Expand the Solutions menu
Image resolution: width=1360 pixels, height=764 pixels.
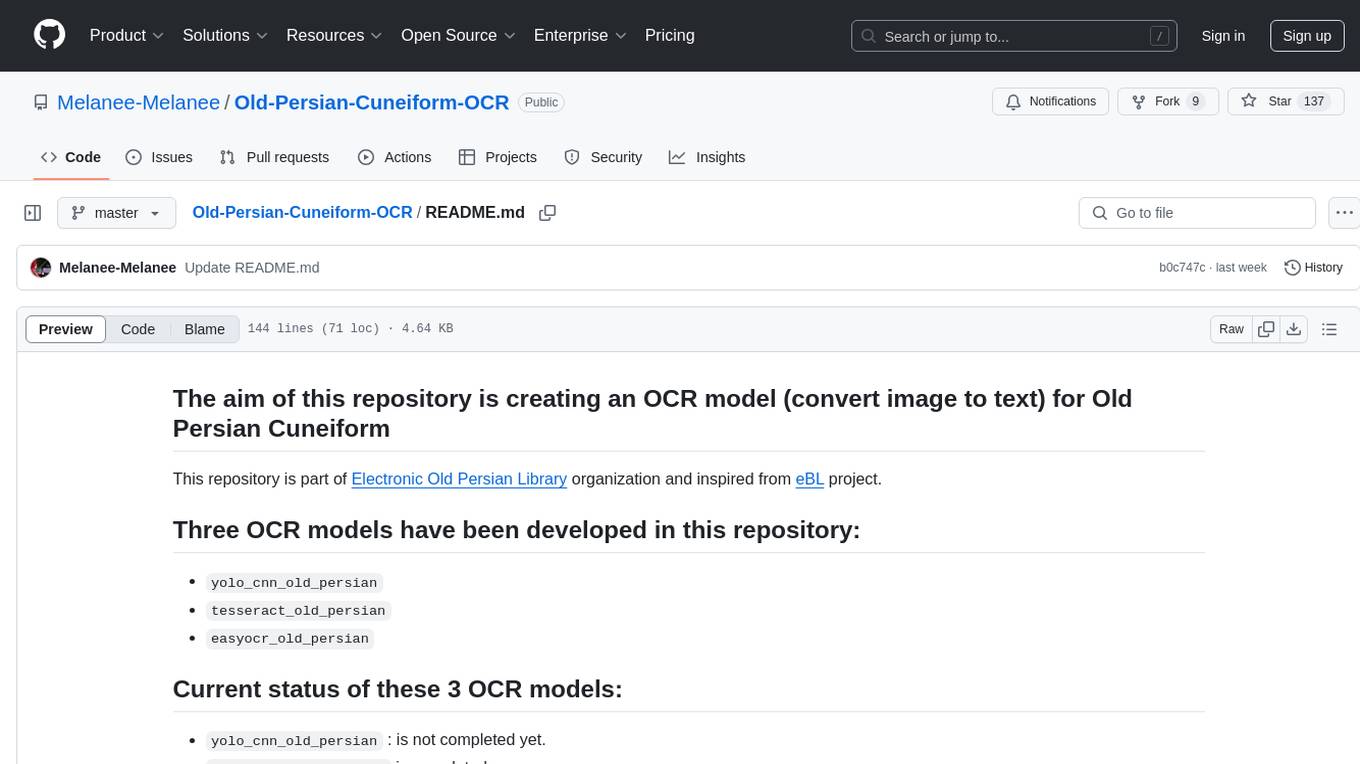coord(225,35)
